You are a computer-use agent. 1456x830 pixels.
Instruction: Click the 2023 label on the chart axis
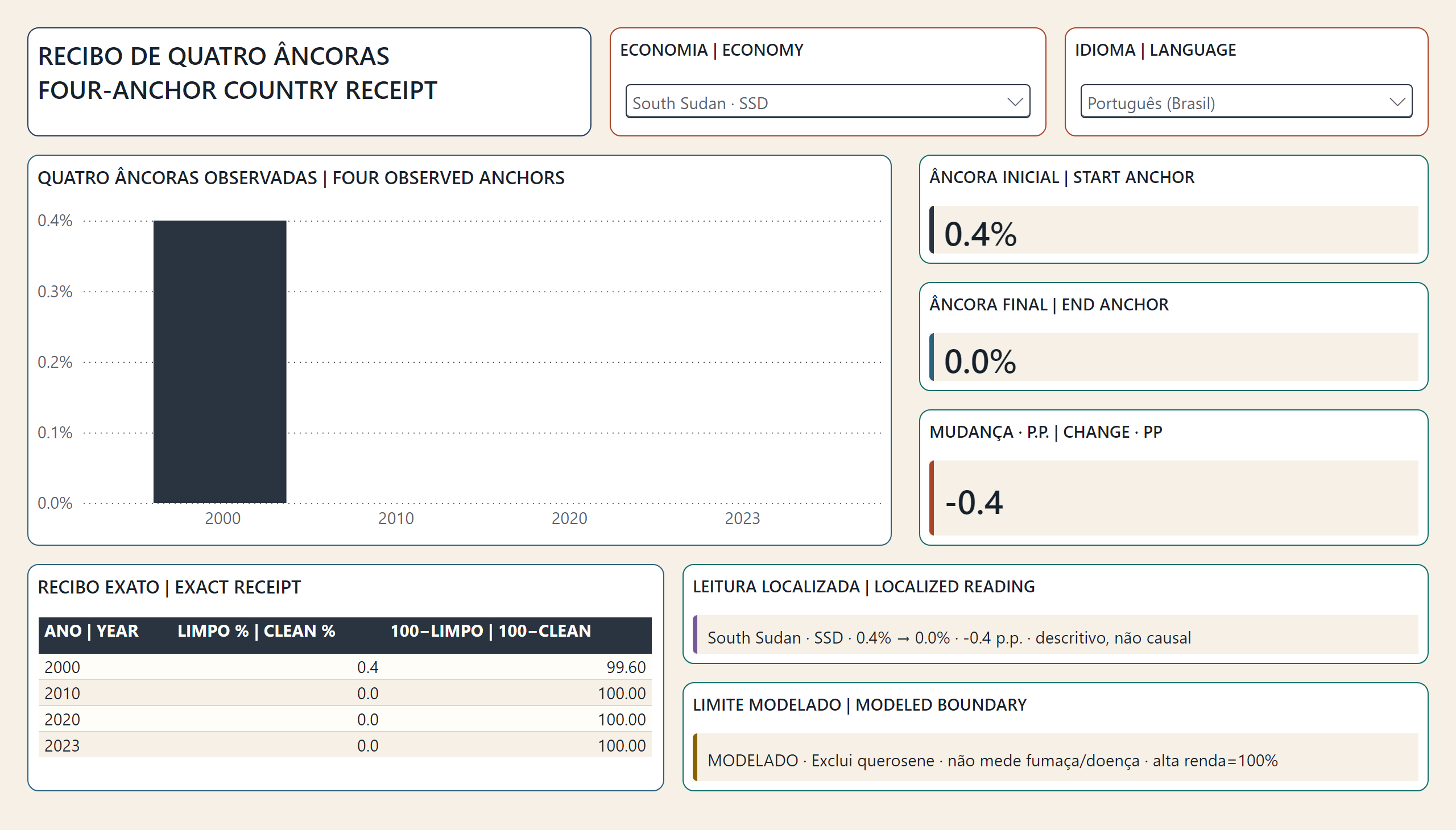[742, 518]
